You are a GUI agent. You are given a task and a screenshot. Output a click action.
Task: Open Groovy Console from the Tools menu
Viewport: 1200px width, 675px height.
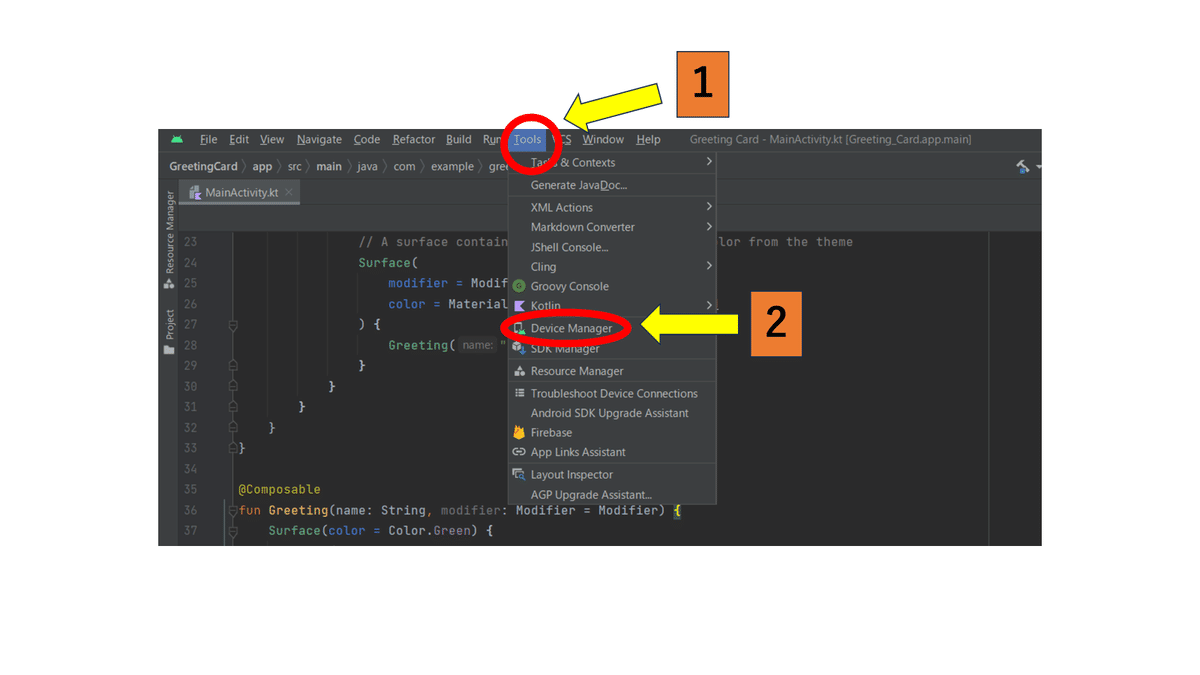(612, 286)
